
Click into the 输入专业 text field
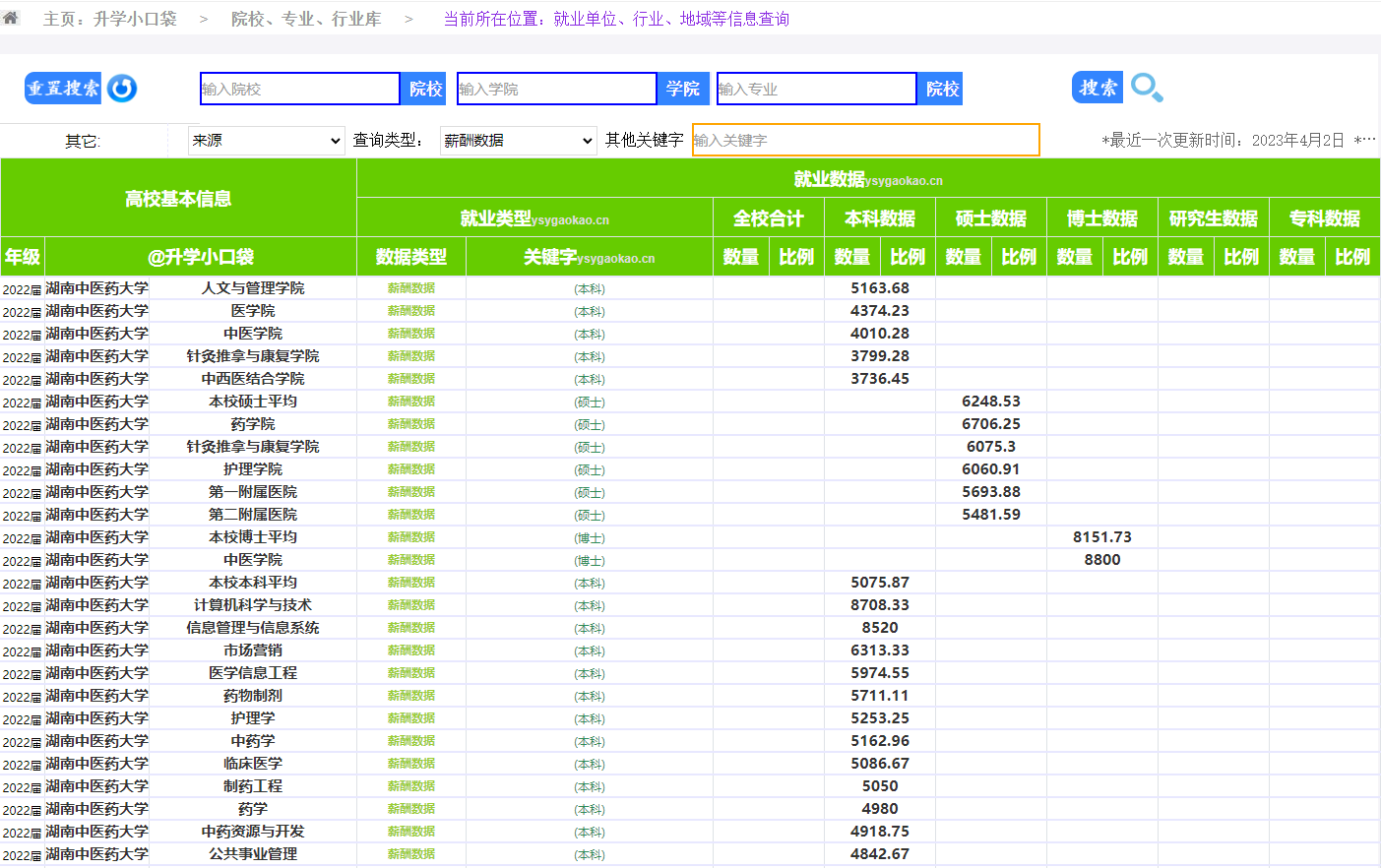click(x=816, y=89)
